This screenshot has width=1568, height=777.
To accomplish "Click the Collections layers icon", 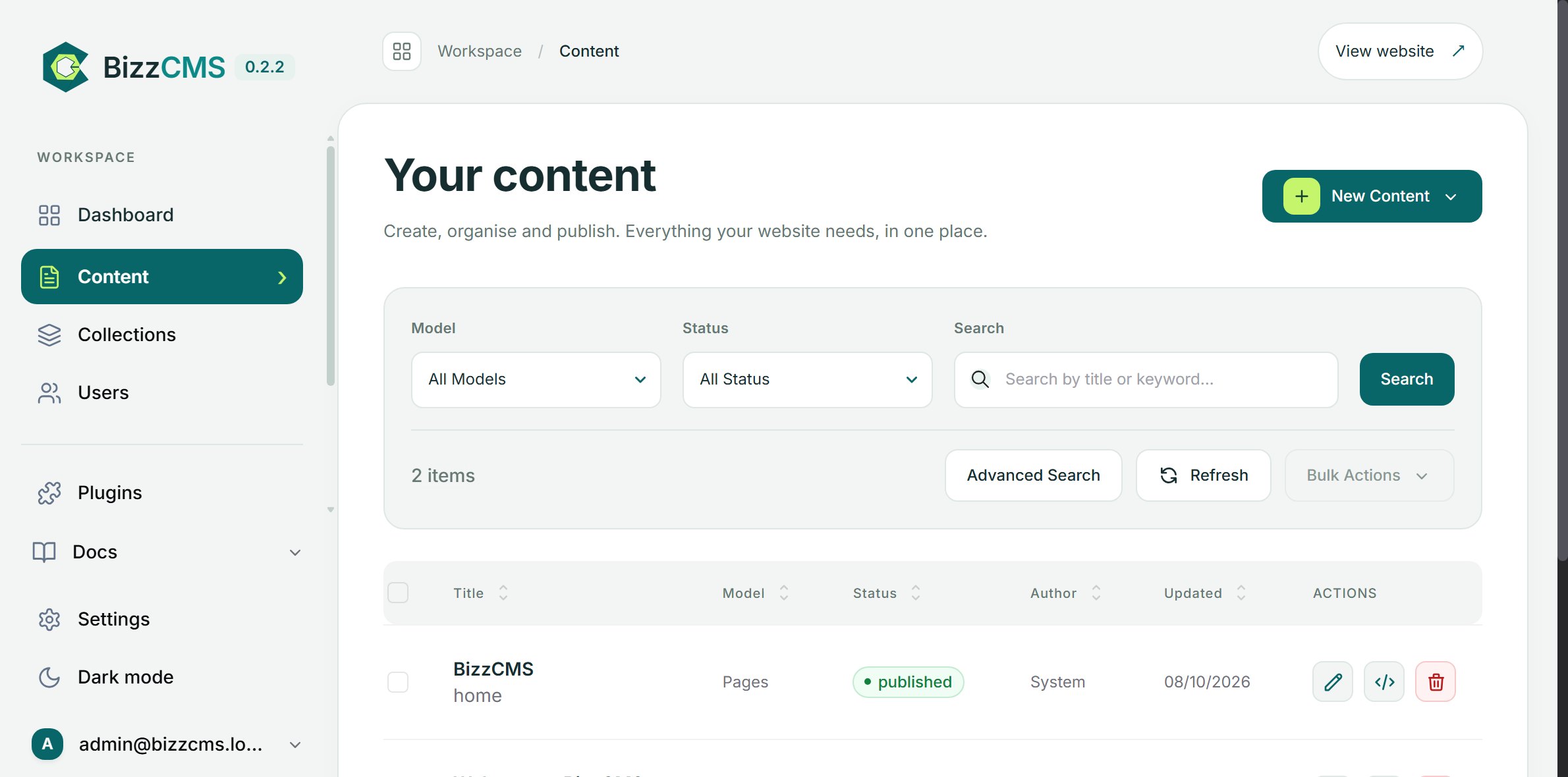I will coord(49,335).
